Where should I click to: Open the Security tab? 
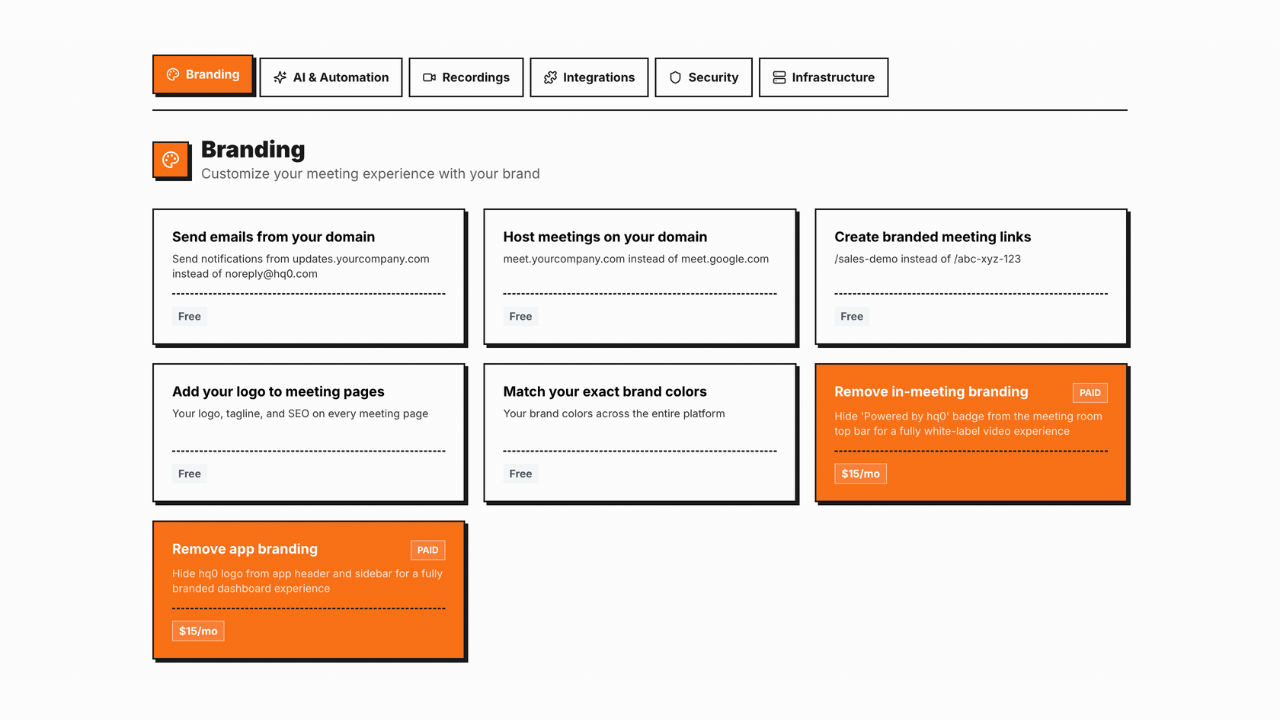click(x=703, y=77)
